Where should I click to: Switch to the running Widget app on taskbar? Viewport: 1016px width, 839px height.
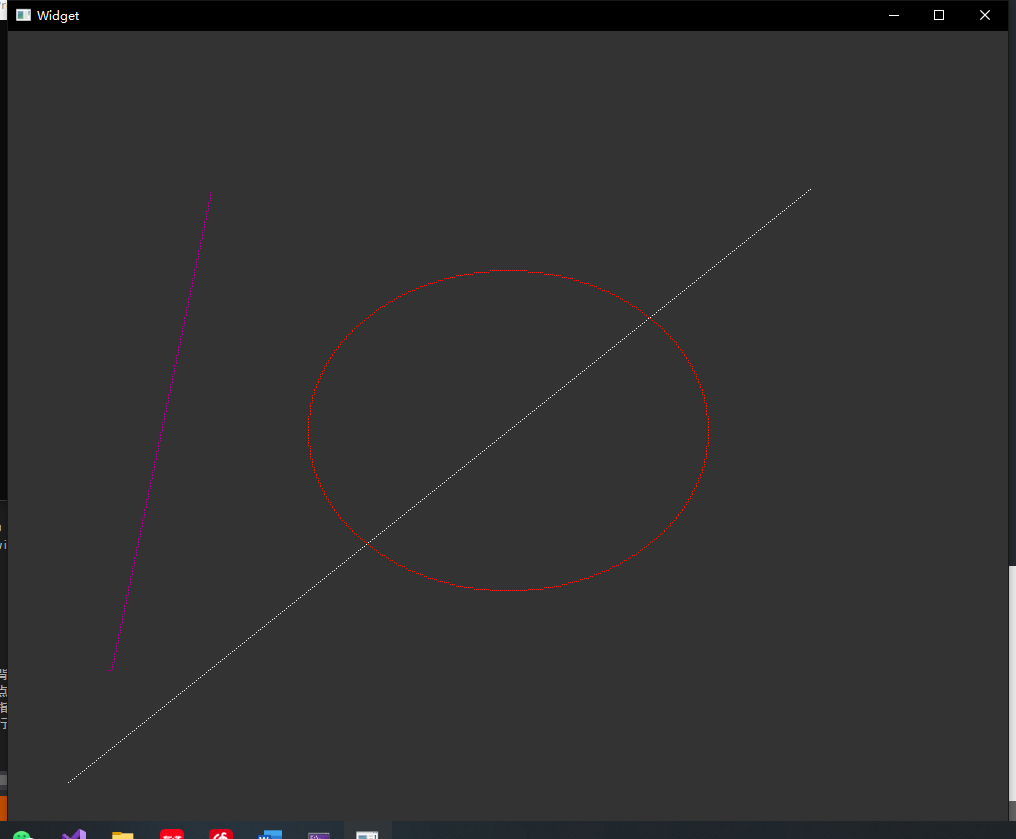[366, 833]
